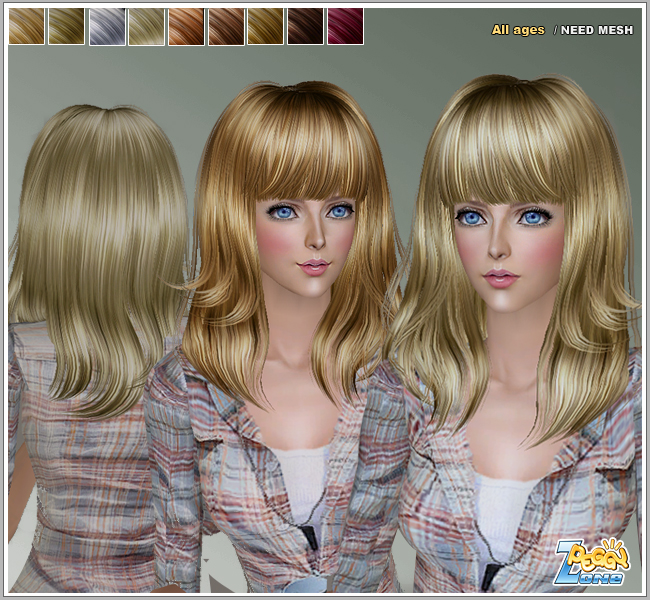Screen dimensions: 650x600
Task: Pick the auburn brown hair swatch
Action: click(226, 27)
